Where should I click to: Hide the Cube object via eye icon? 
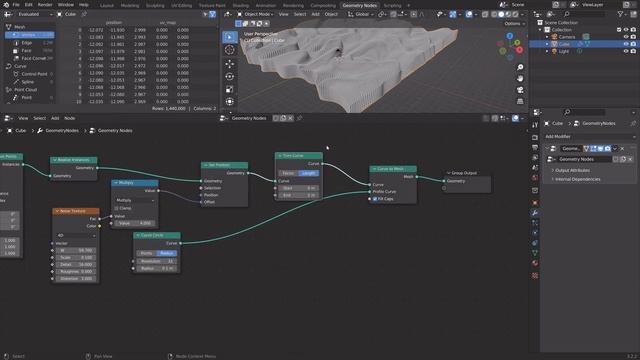tap(626, 44)
